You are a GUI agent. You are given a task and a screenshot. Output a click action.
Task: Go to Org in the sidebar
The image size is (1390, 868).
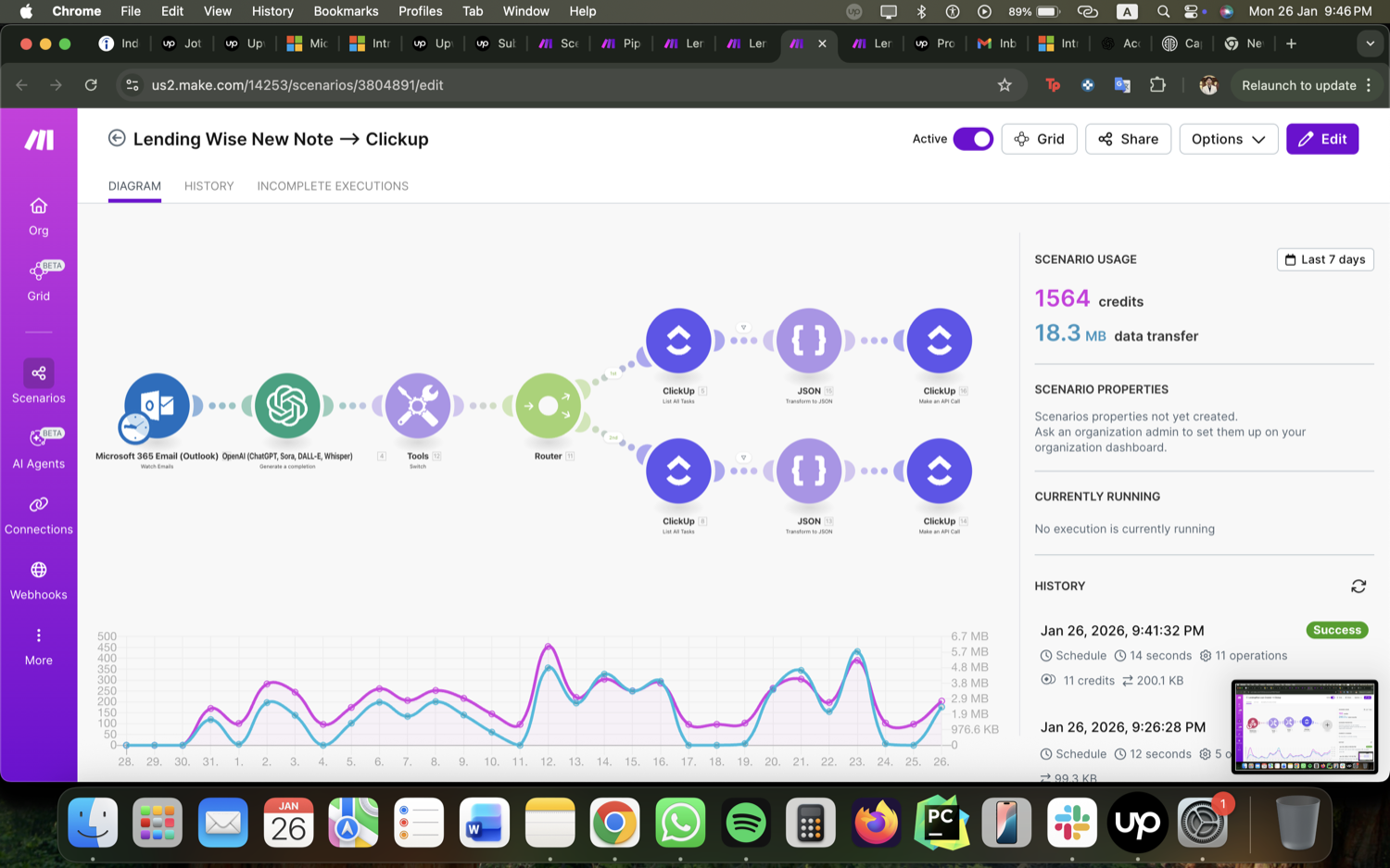pyautogui.click(x=39, y=217)
